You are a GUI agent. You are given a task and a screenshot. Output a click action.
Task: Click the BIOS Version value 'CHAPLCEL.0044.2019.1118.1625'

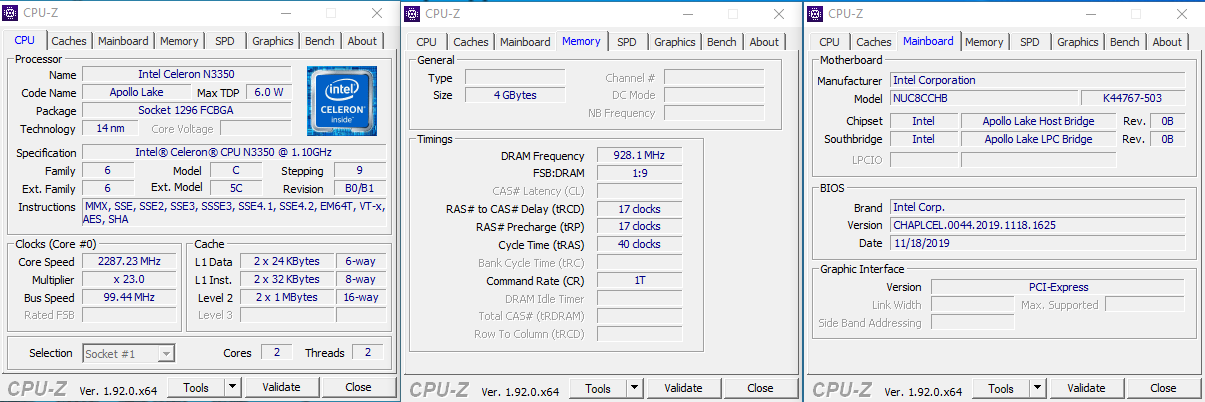pyautogui.click(x=1038, y=225)
